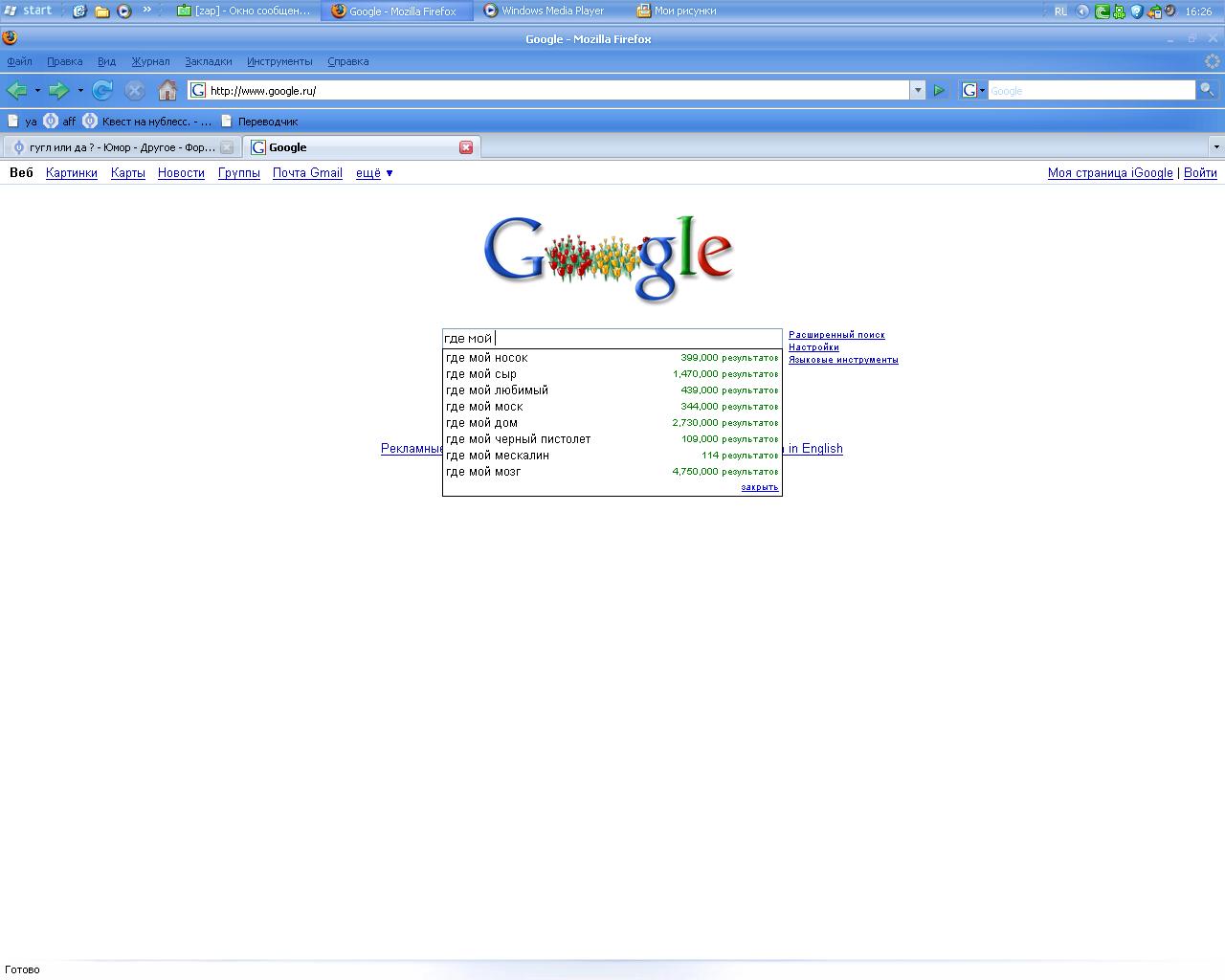The image size is (1225, 980).
Task: Open the Закладки menu
Action: [208, 61]
